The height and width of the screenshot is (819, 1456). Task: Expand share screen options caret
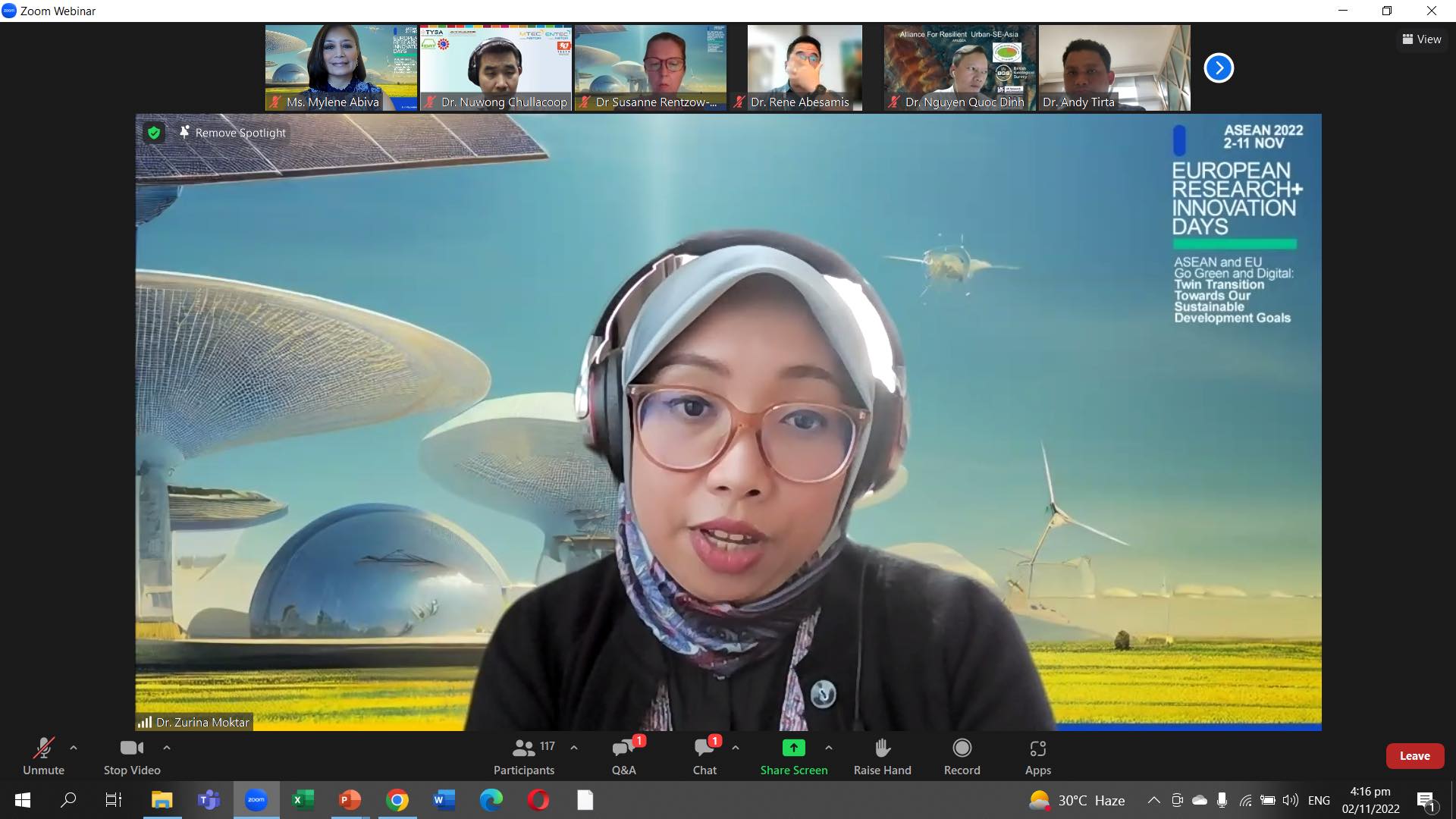coord(829,748)
